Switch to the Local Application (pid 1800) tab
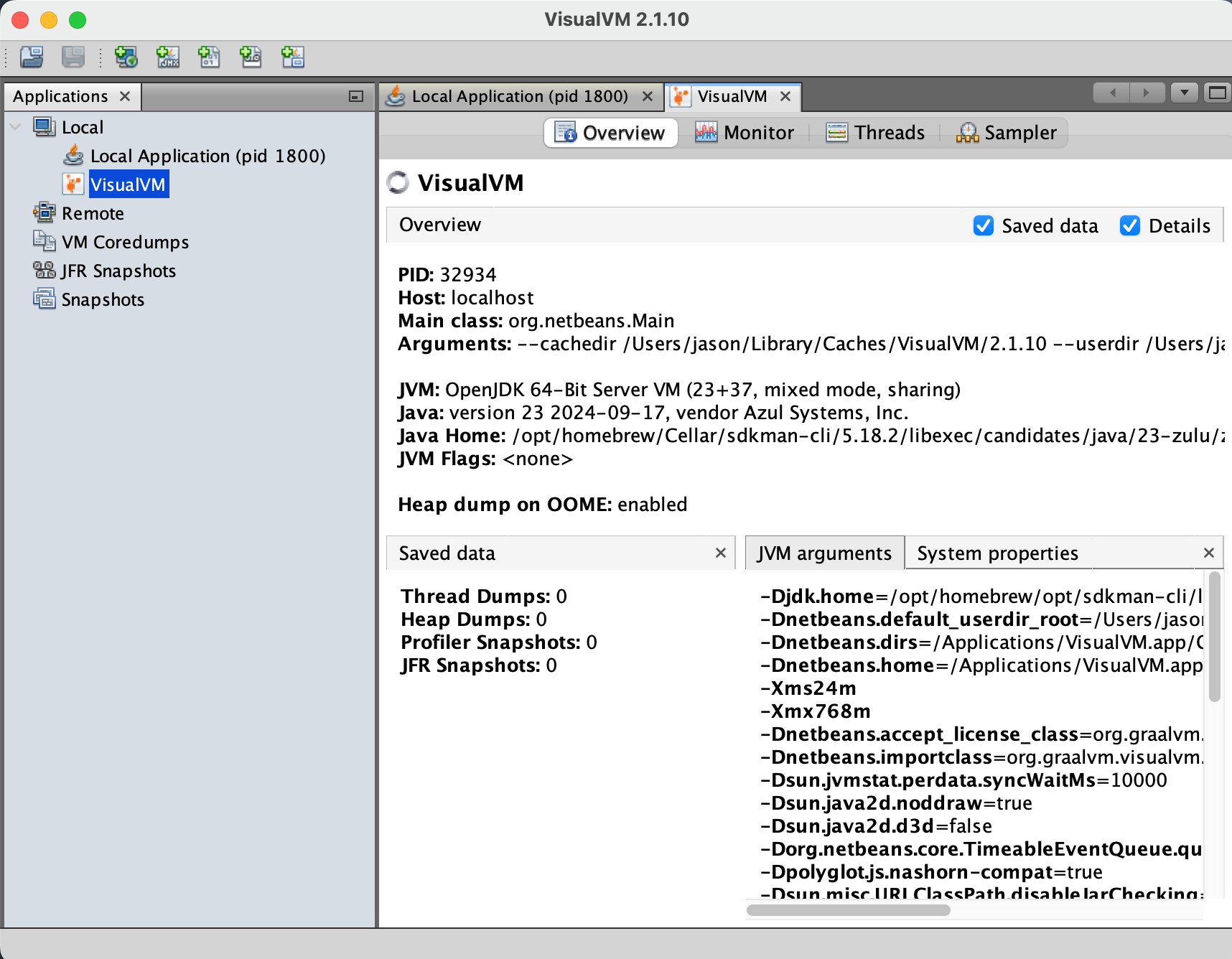Viewport: 1232px width, 959px height. (520, 96)
